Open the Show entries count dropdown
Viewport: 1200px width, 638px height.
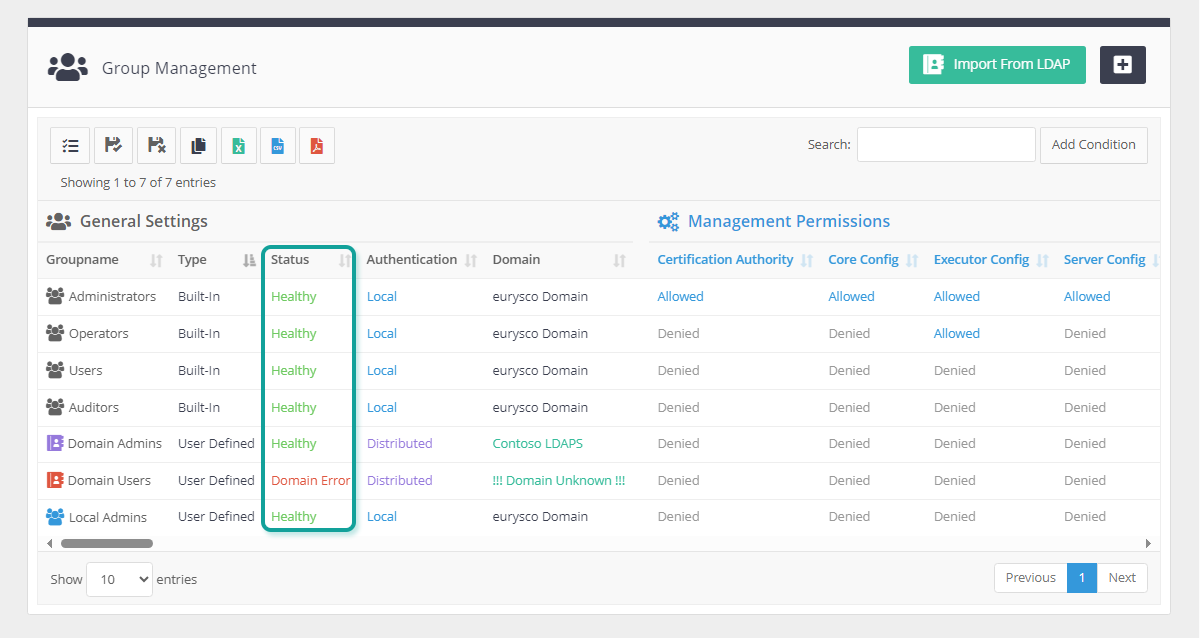click(x=119, y=580)
